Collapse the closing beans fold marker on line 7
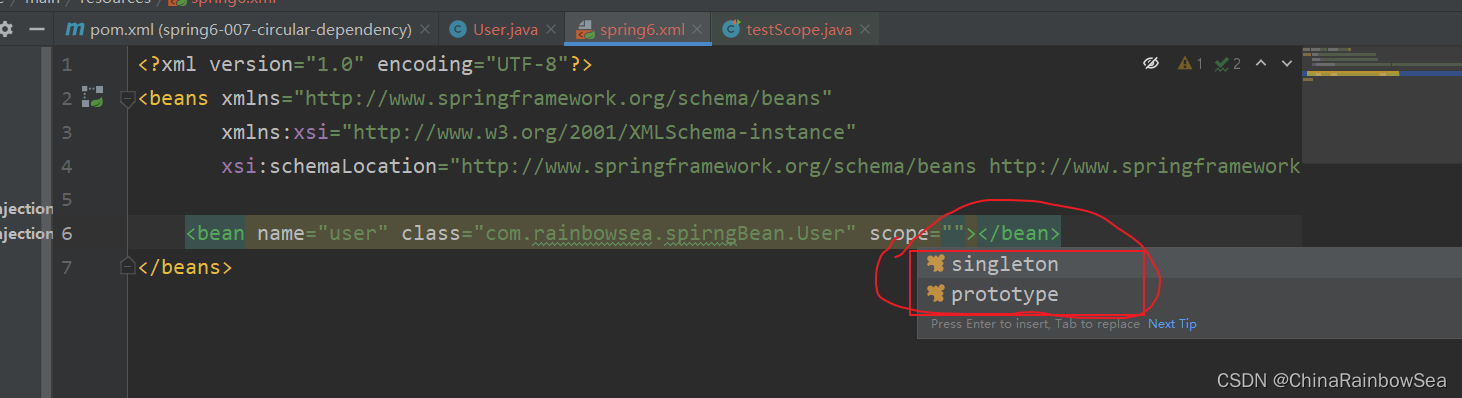Image resolution: width=1462 pixels, height=398 pixels. (x=127, y=266)
